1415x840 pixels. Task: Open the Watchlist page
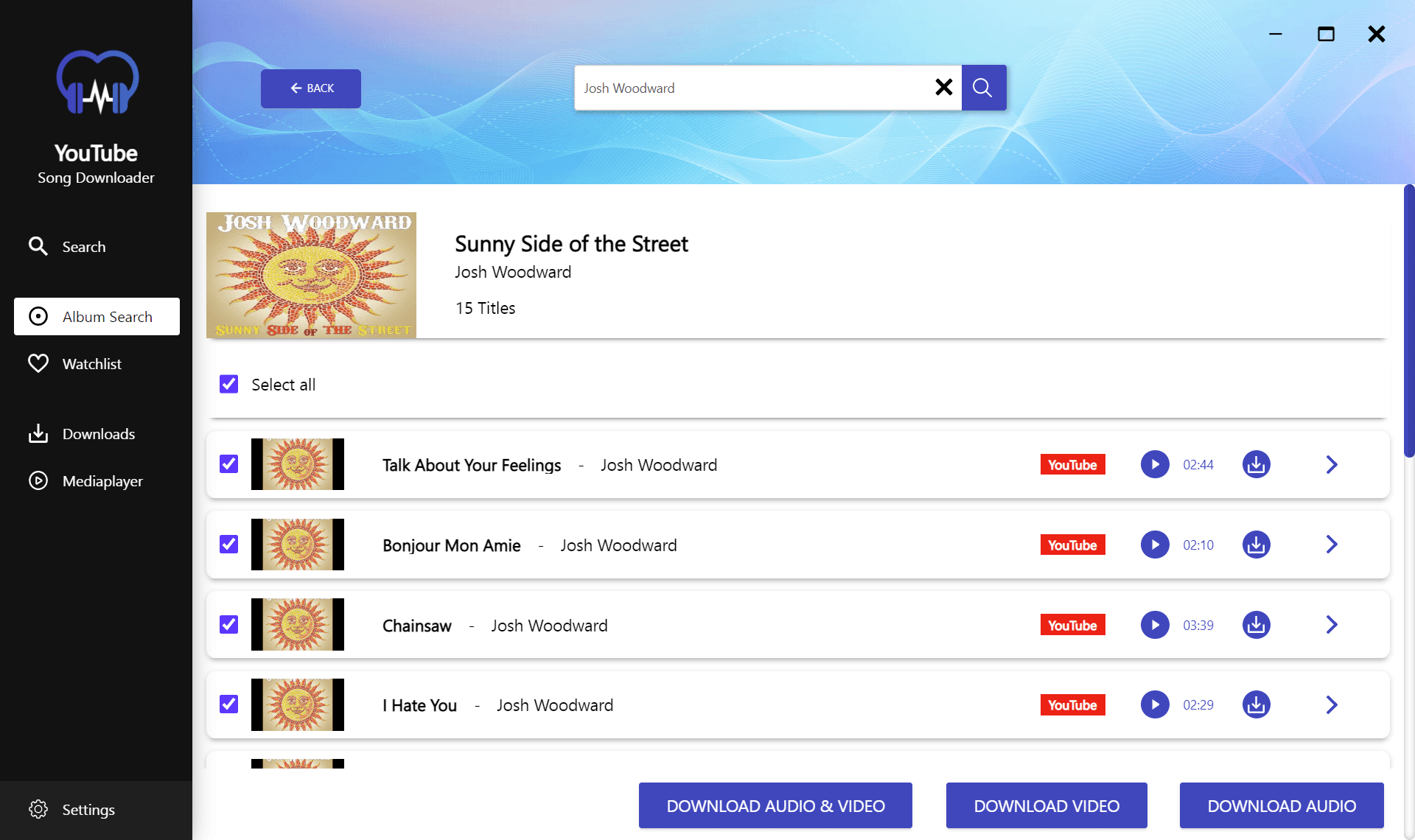(x=74, y=364)
